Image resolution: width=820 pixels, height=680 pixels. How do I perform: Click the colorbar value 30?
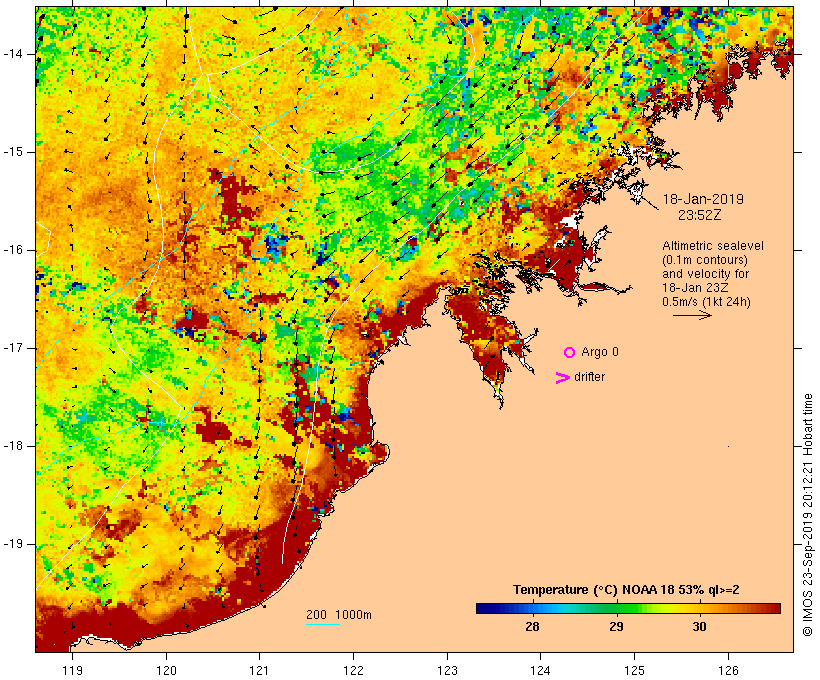699,627
